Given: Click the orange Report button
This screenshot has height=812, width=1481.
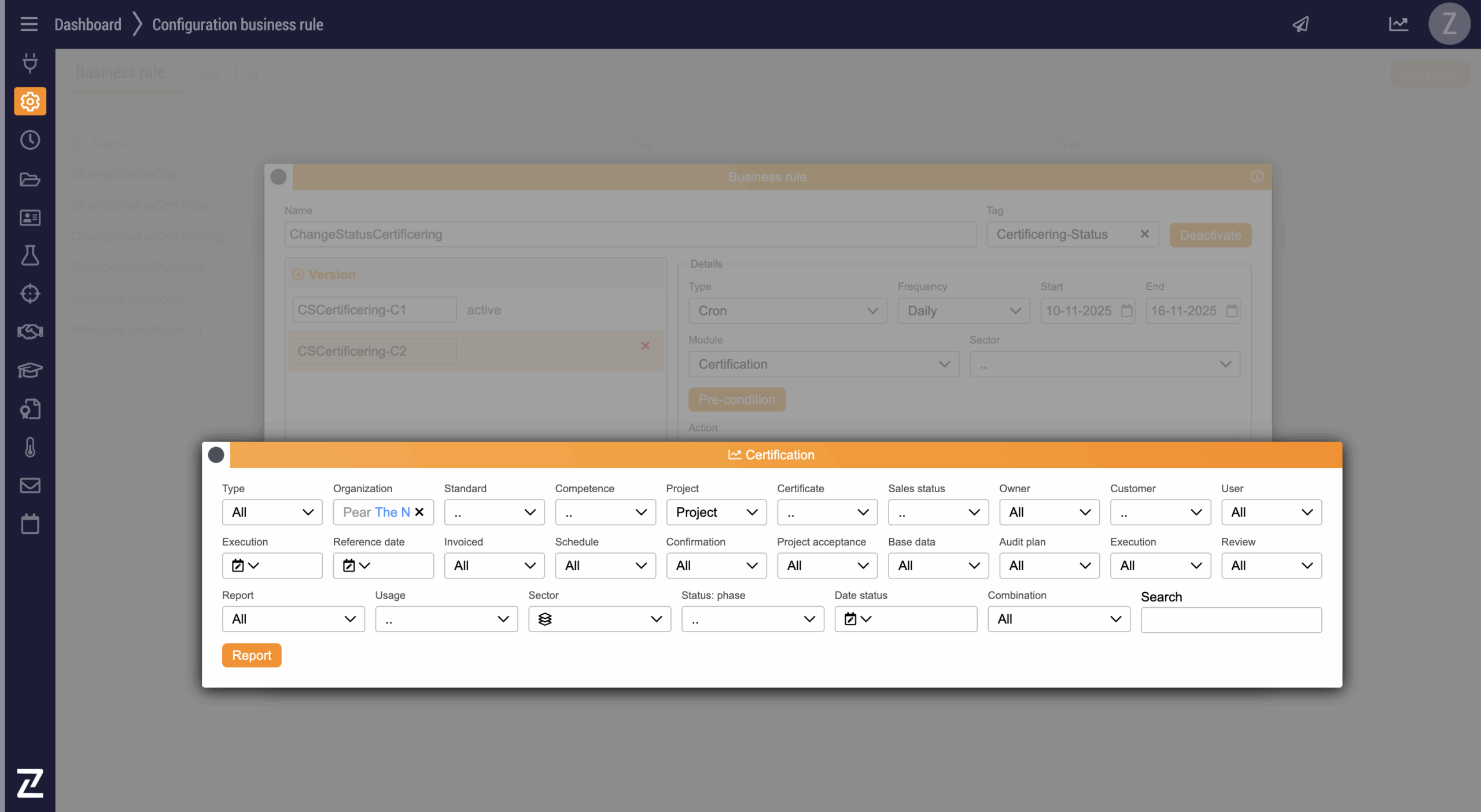Looking at the screenshot, I should pyautogui.click(x=251, y=655).
